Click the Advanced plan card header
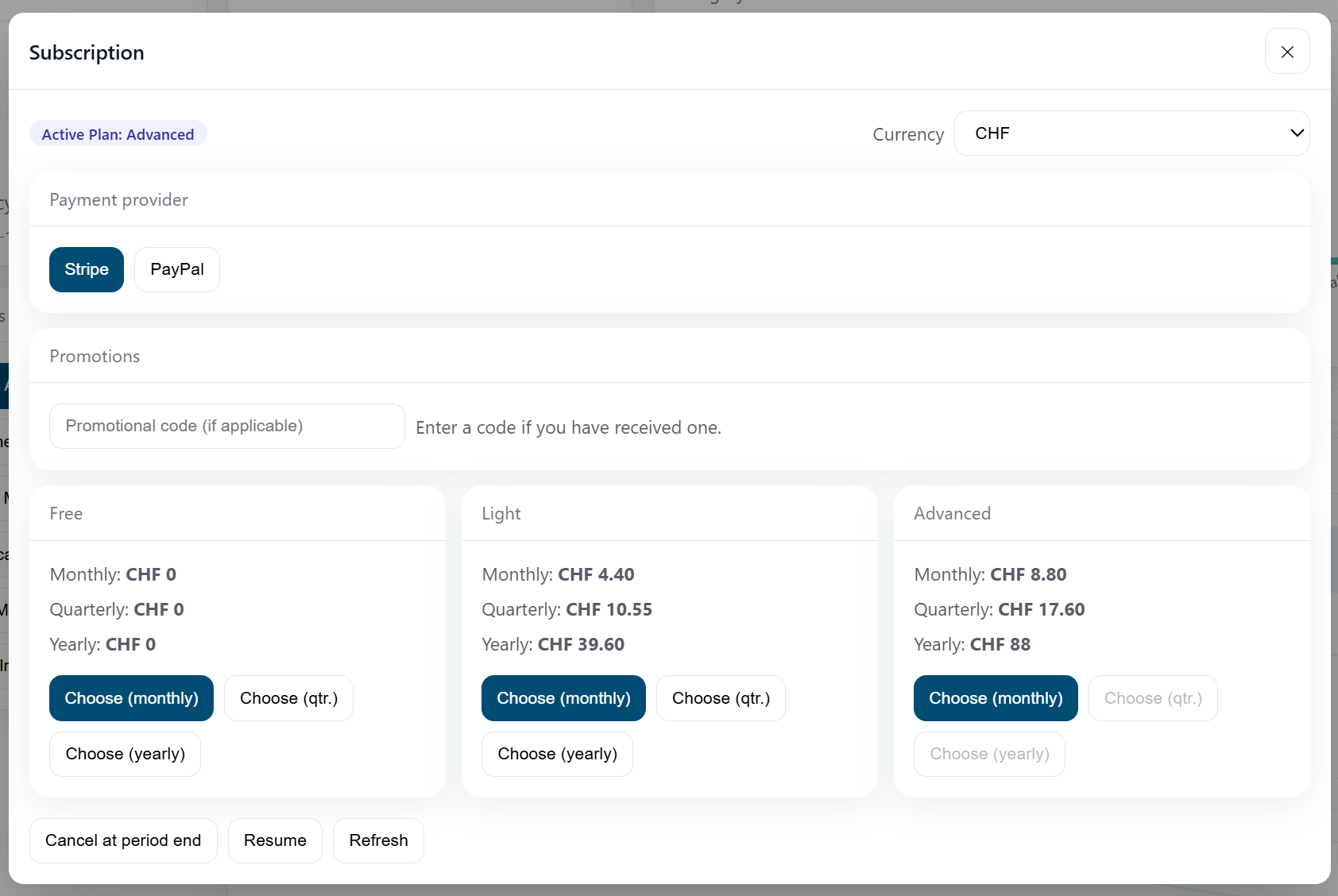 click(952, 513)
